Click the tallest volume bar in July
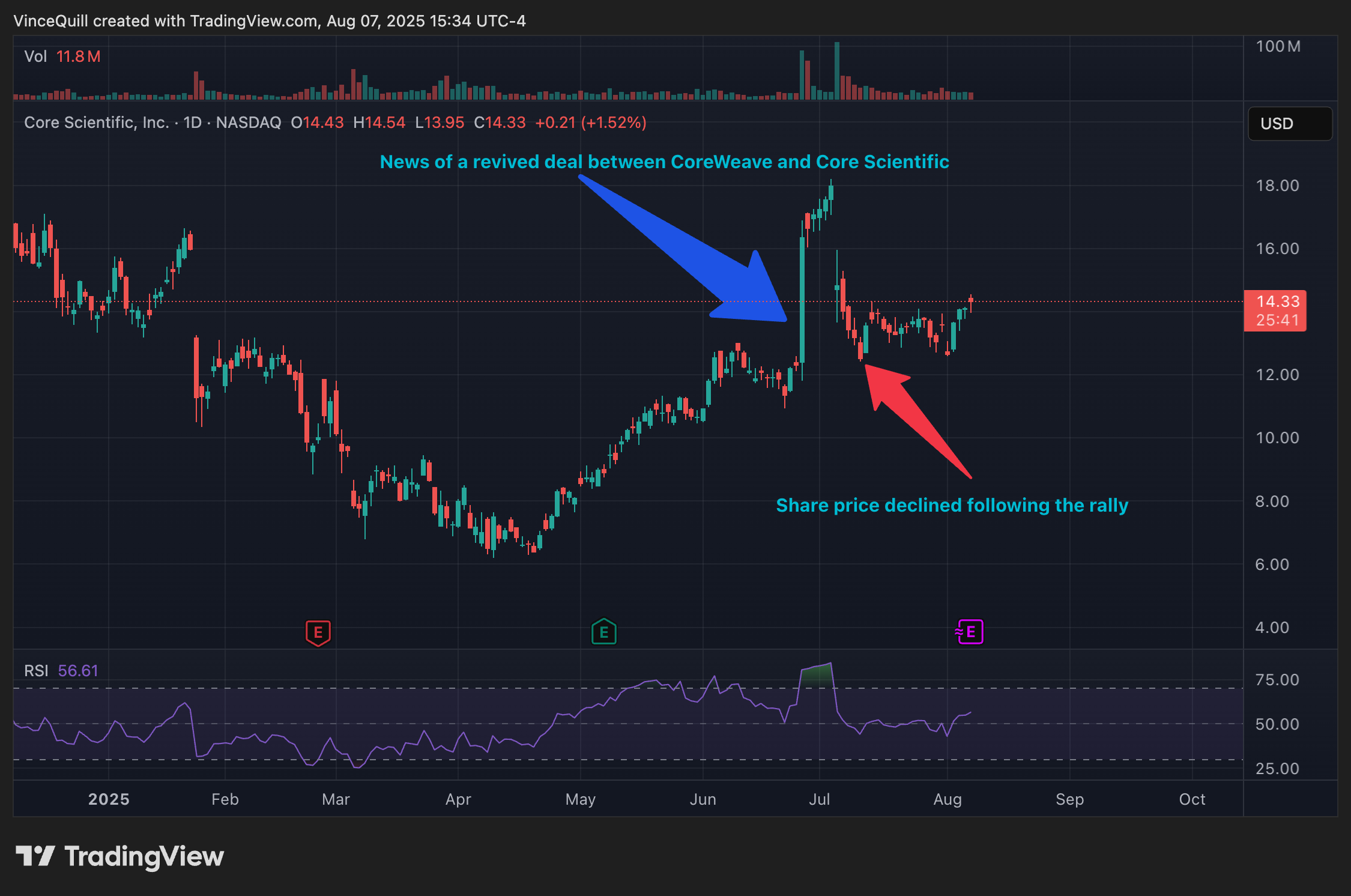The image size is (1351, 896). (x=836, y=71)
